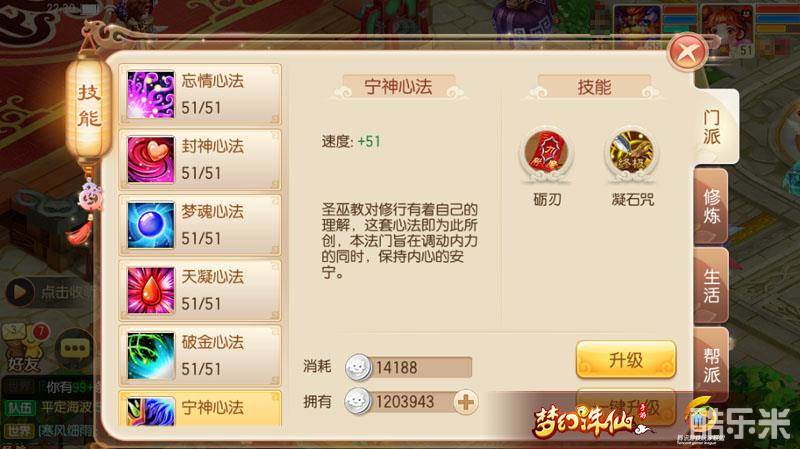Select the 忘情心法 skill icon

[x=151, y=94]
